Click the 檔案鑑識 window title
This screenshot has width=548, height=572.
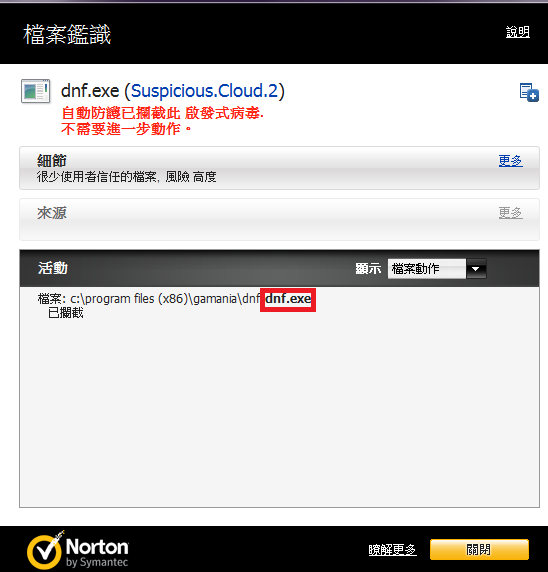[67, 35]
